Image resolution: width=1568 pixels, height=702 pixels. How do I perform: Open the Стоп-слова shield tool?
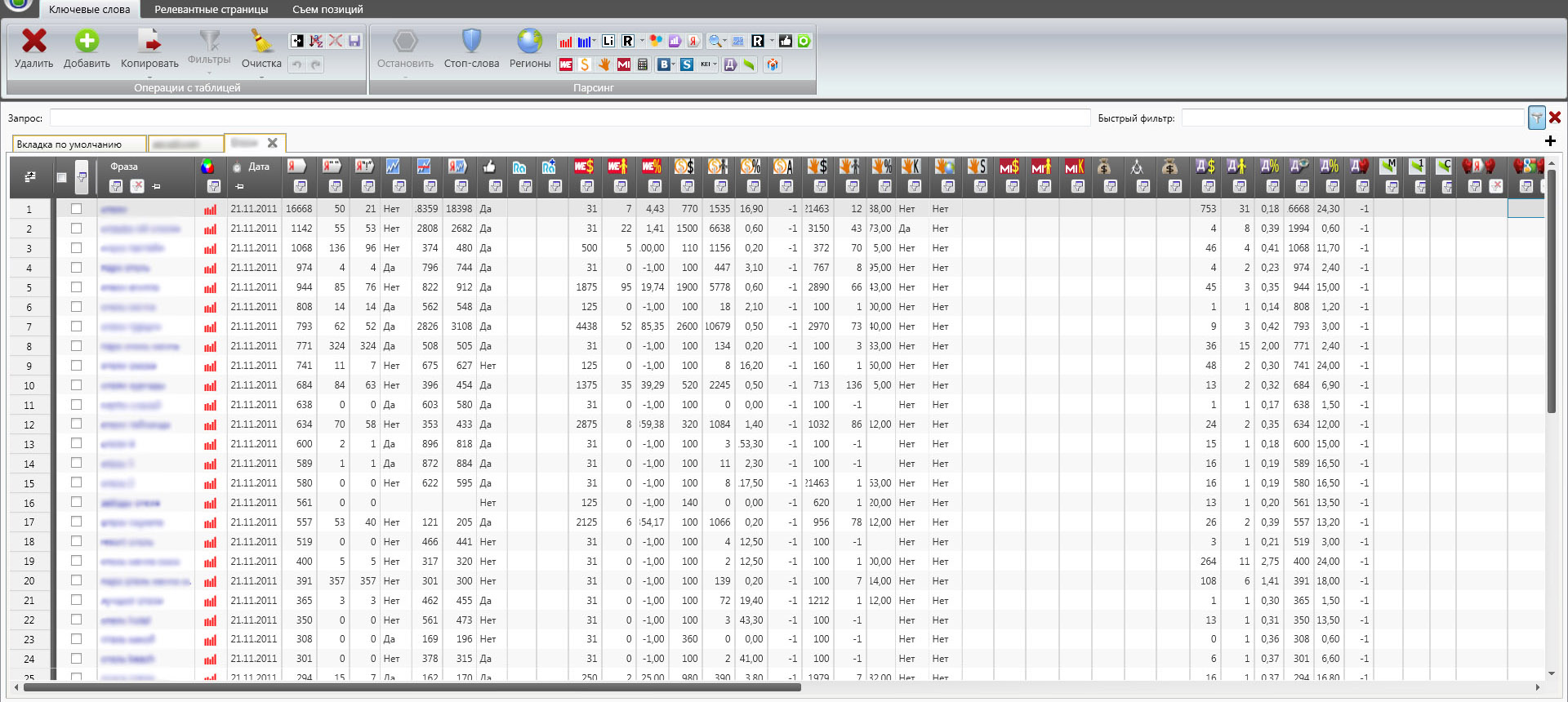[x=471, y=41]
